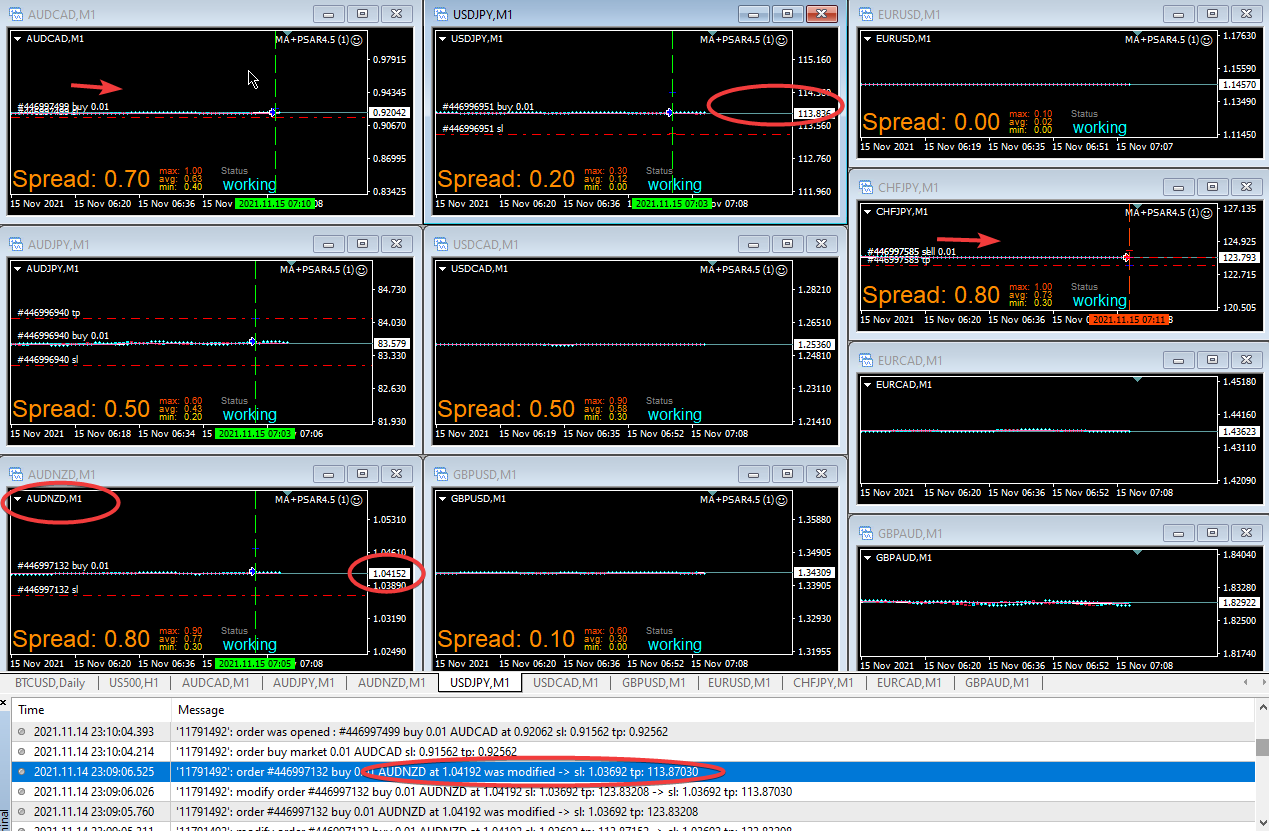This screenshot has width=1269, height=831.
Task: Click the expert advisor smiley on AUDCAD chart
Action: pos(357,39)
